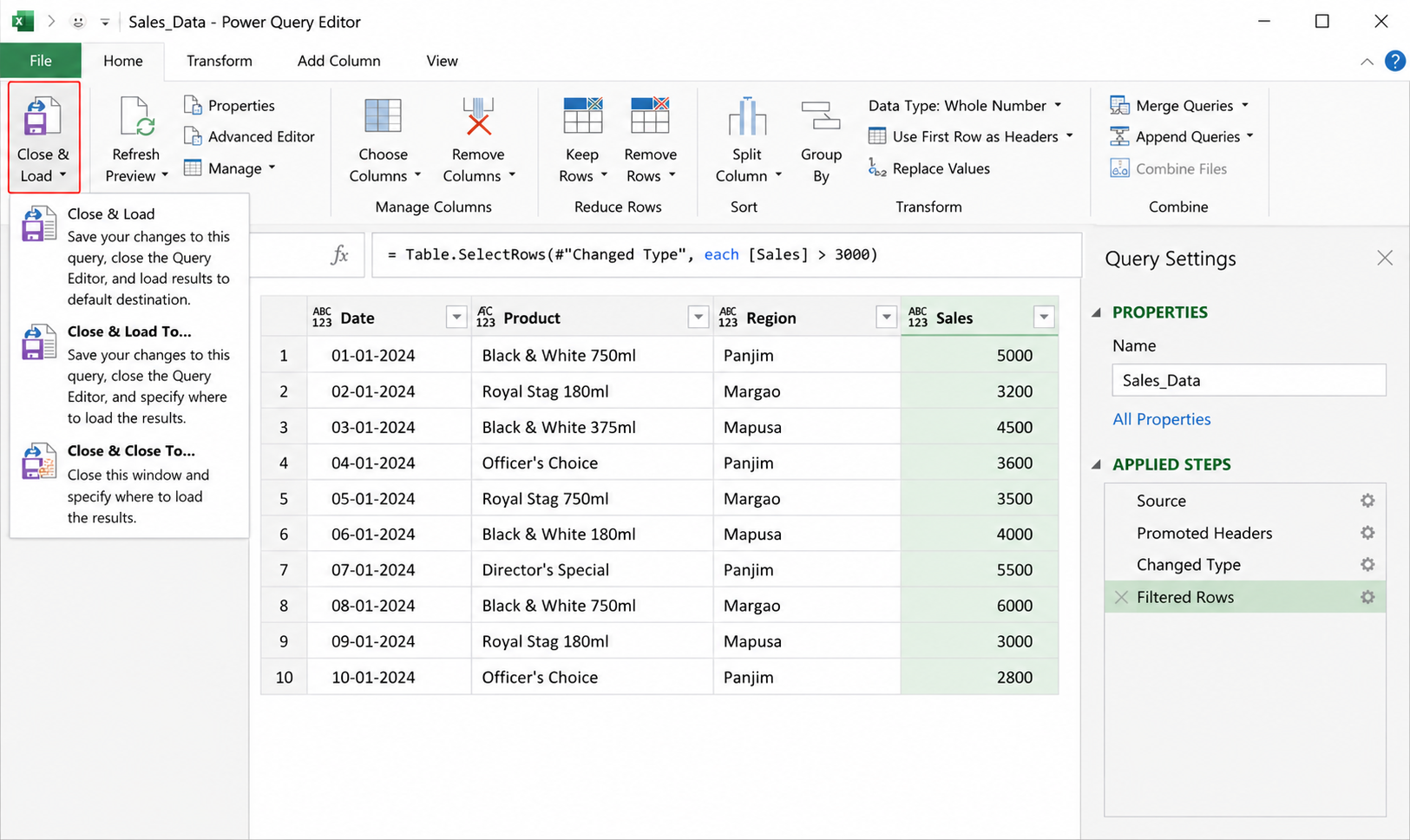Choose Close & Load To... menu option
Image resolution: width=1410 pixels, height=840 pixels.
[x=128, y=374]
